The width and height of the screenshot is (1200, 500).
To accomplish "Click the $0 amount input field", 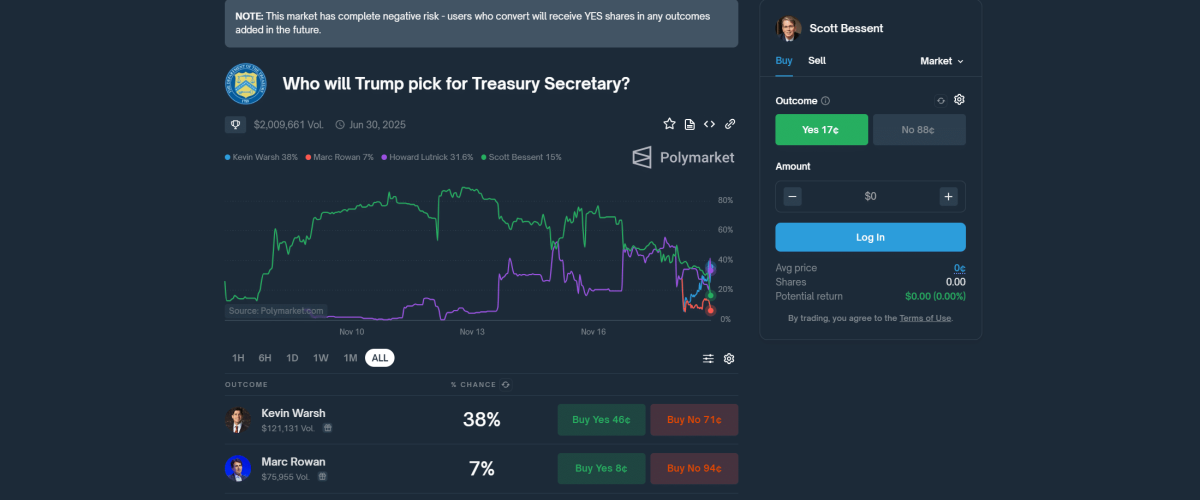I will 870,196.
